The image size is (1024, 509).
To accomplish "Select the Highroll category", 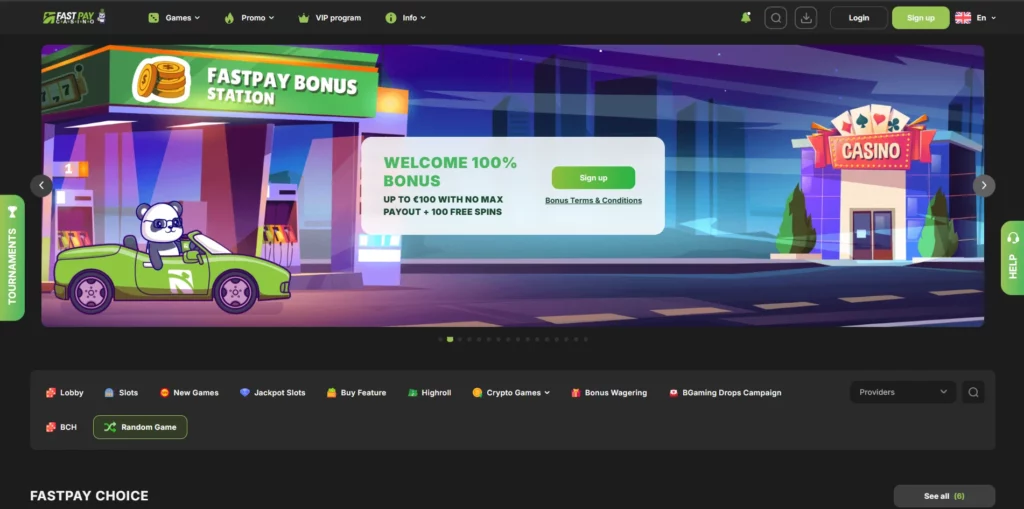I will [x=429, y=393].
